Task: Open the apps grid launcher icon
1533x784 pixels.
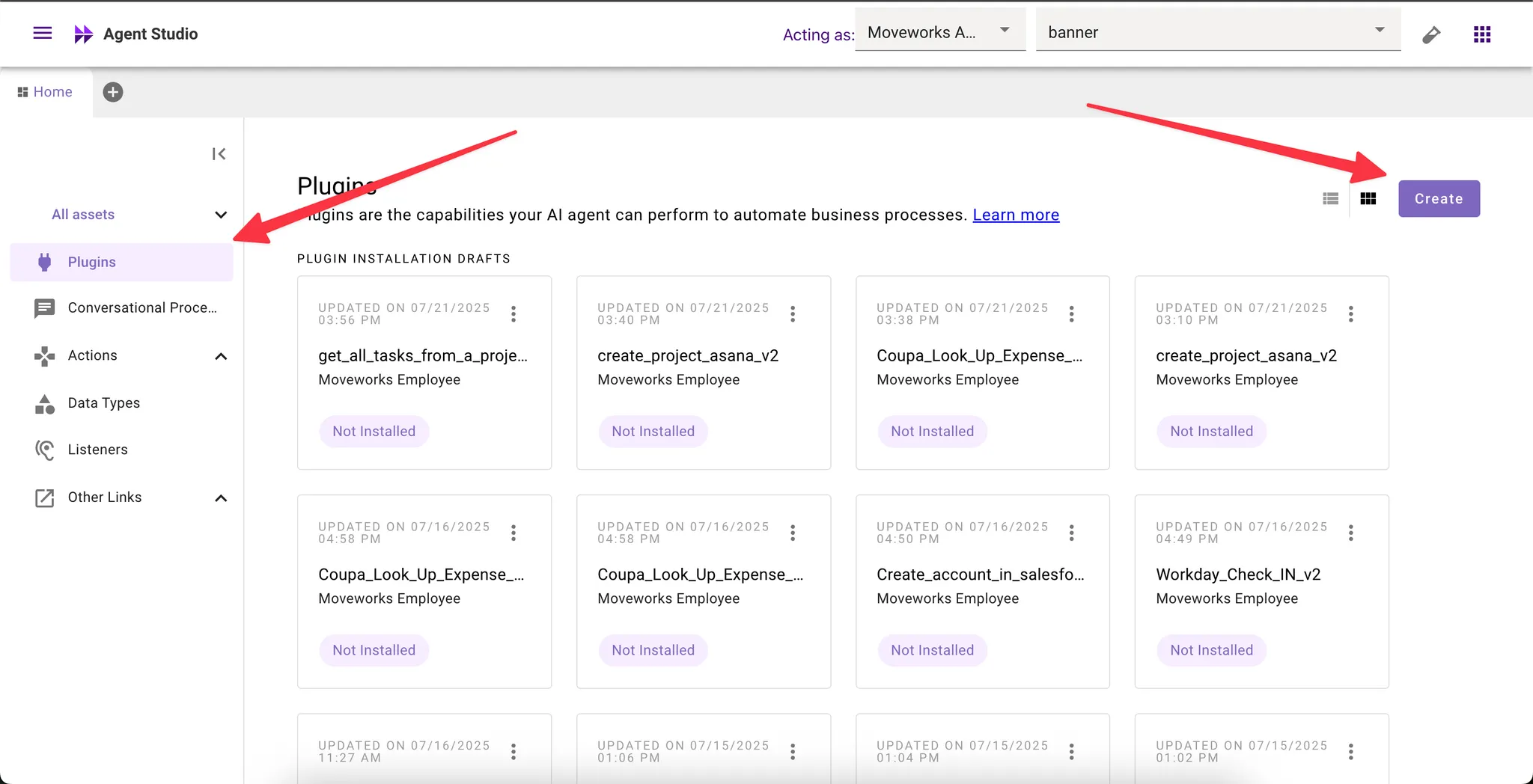Action: [1482, 34]
